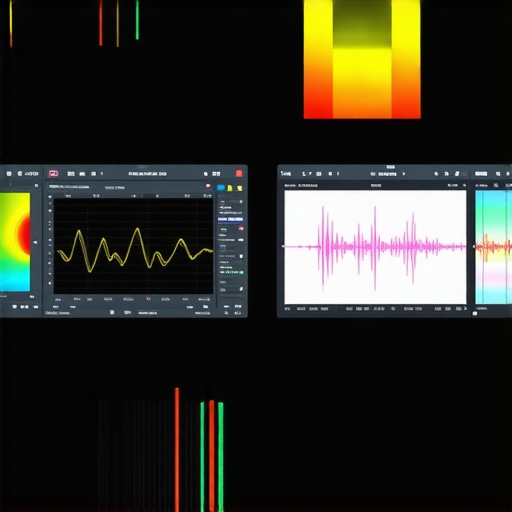
Task: Click the yellow waveform graph display
Action: coord(133,246)
